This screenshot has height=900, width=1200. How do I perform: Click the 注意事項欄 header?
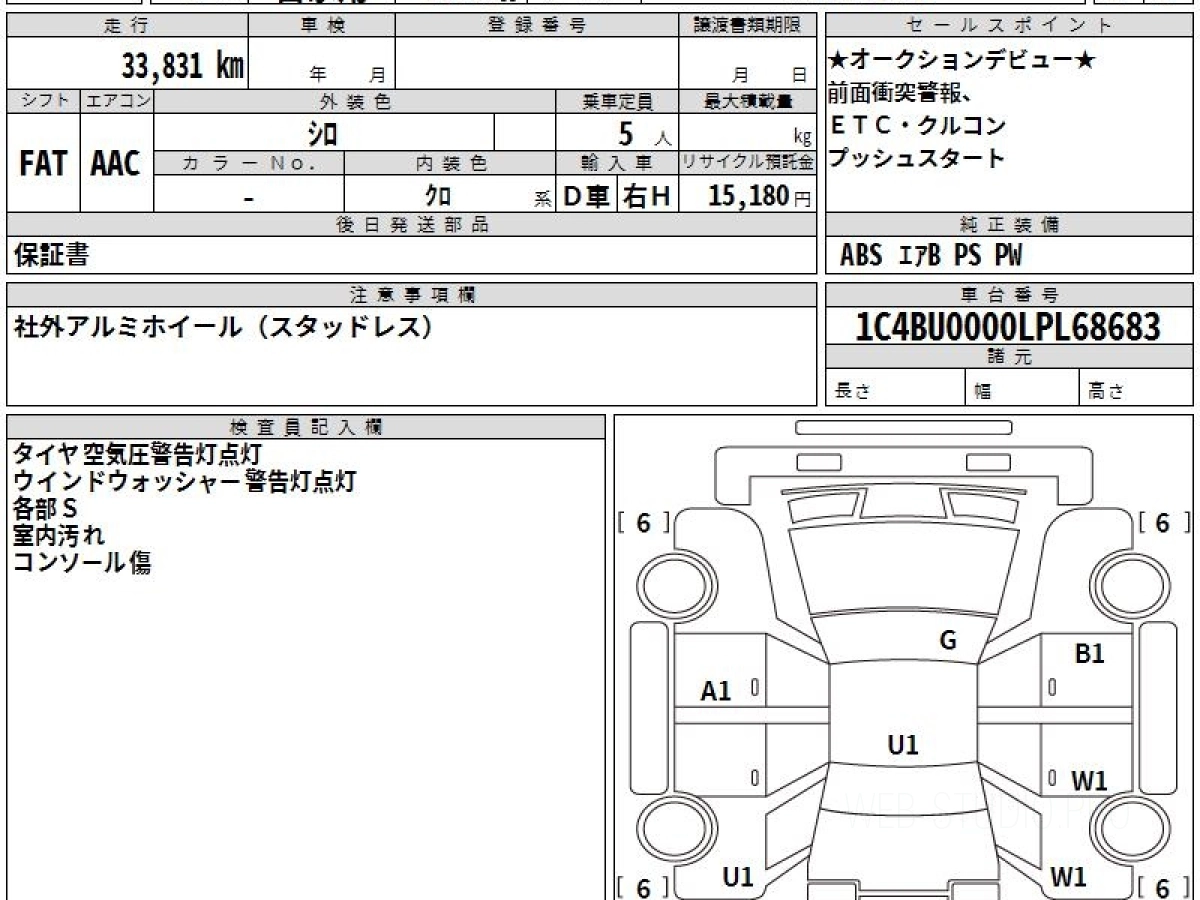(412, 294)
